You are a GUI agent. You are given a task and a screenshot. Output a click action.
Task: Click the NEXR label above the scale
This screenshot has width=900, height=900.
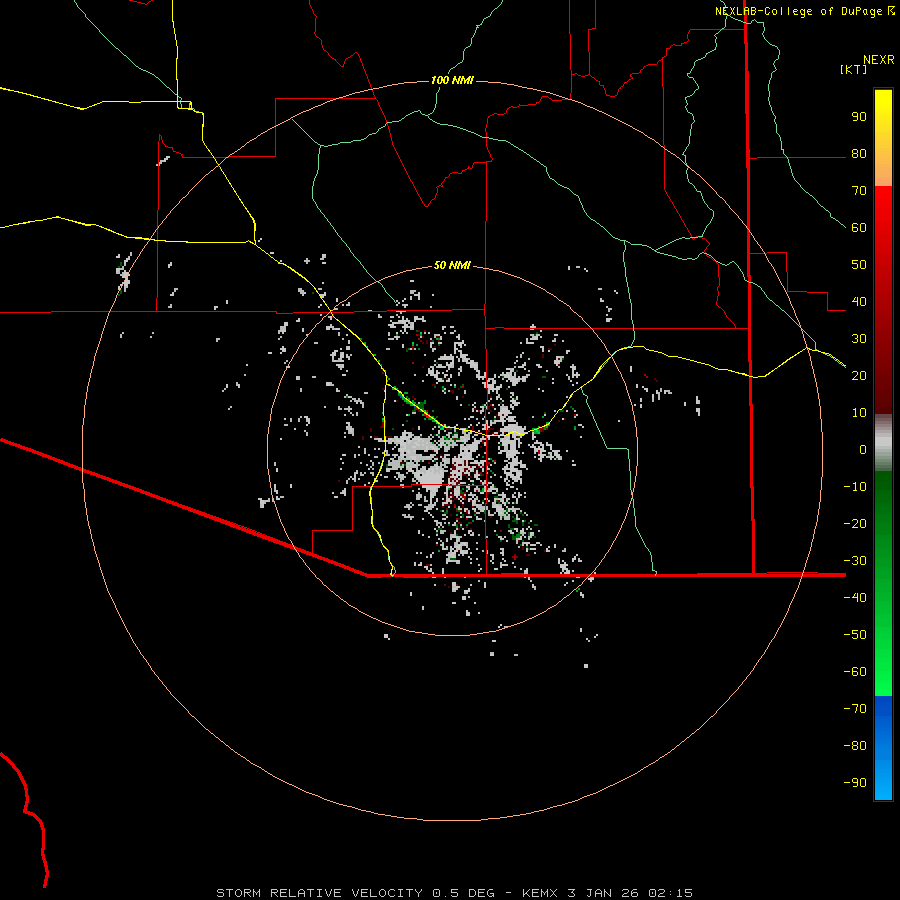tap(879, 60)
